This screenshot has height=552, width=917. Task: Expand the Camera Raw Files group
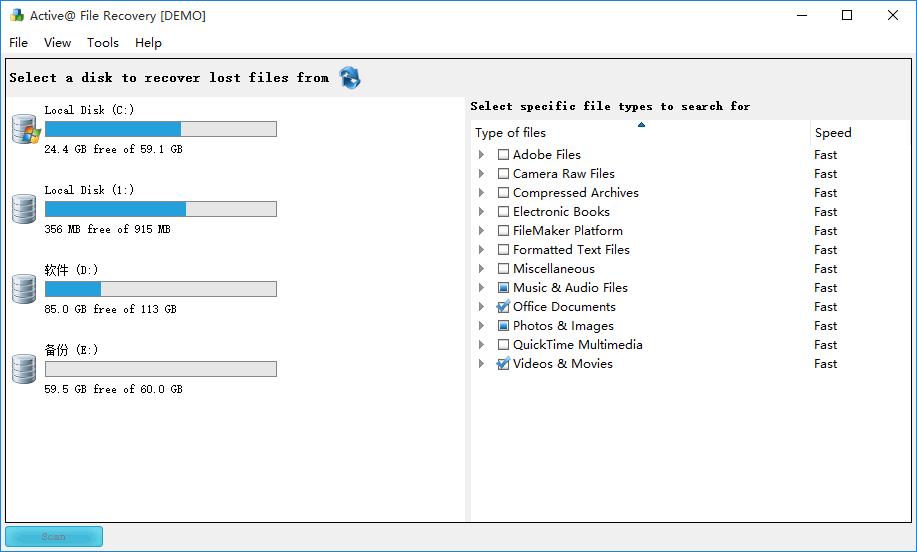pos(481,174)
